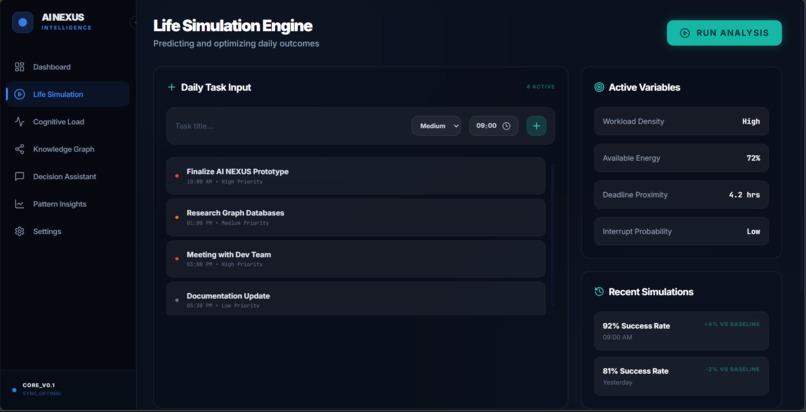Open the 81% Success Rate simulation
This screenshot has height=412, width=806.
681,376
